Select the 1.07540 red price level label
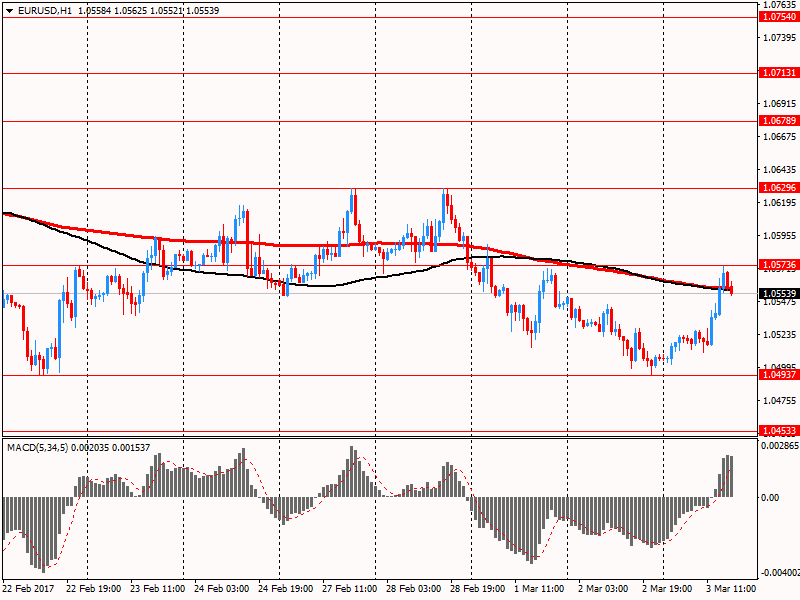The height and width of the screenshot is (600, 800). (779, 17)
